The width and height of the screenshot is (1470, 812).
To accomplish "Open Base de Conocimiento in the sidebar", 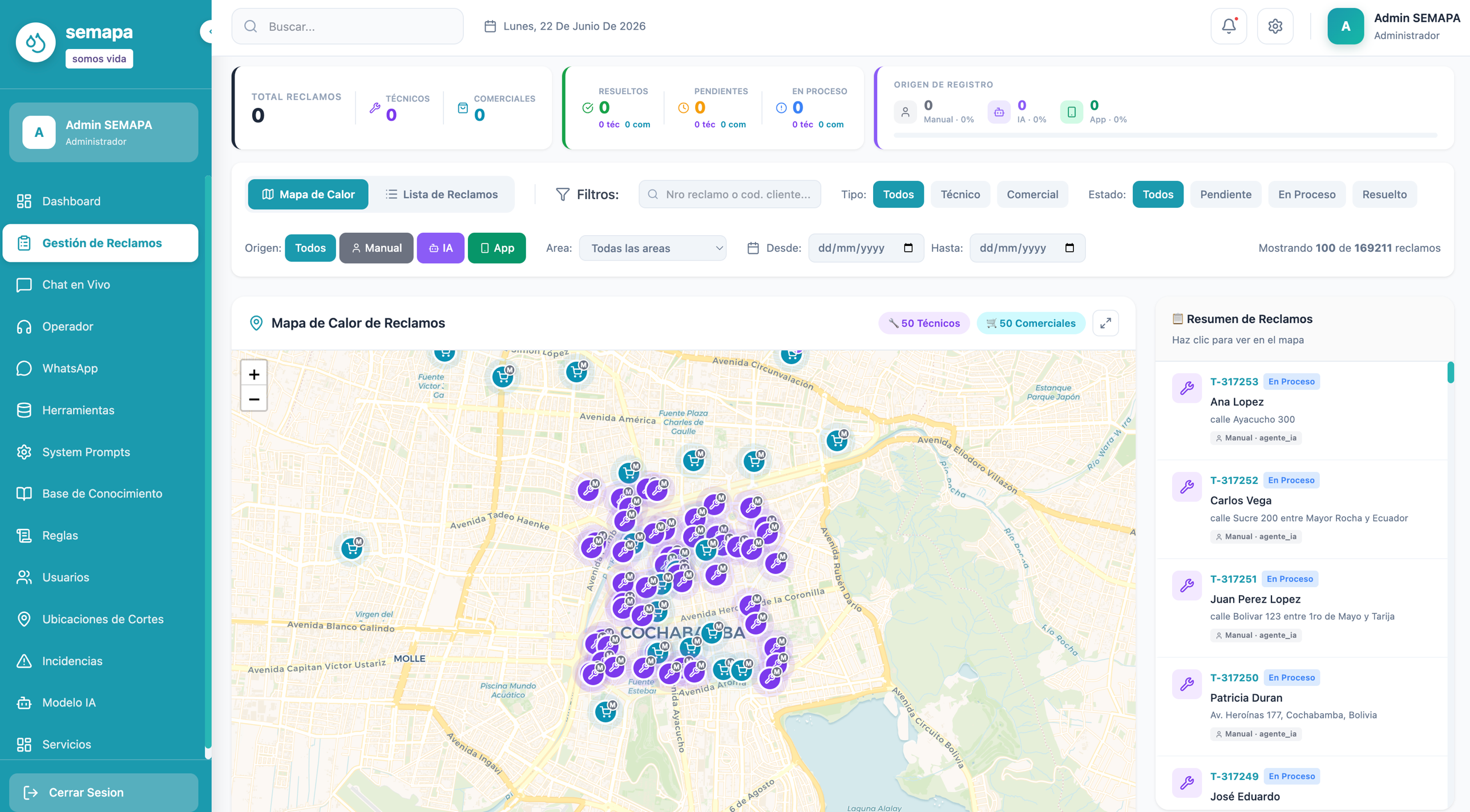I will (100, 494).
